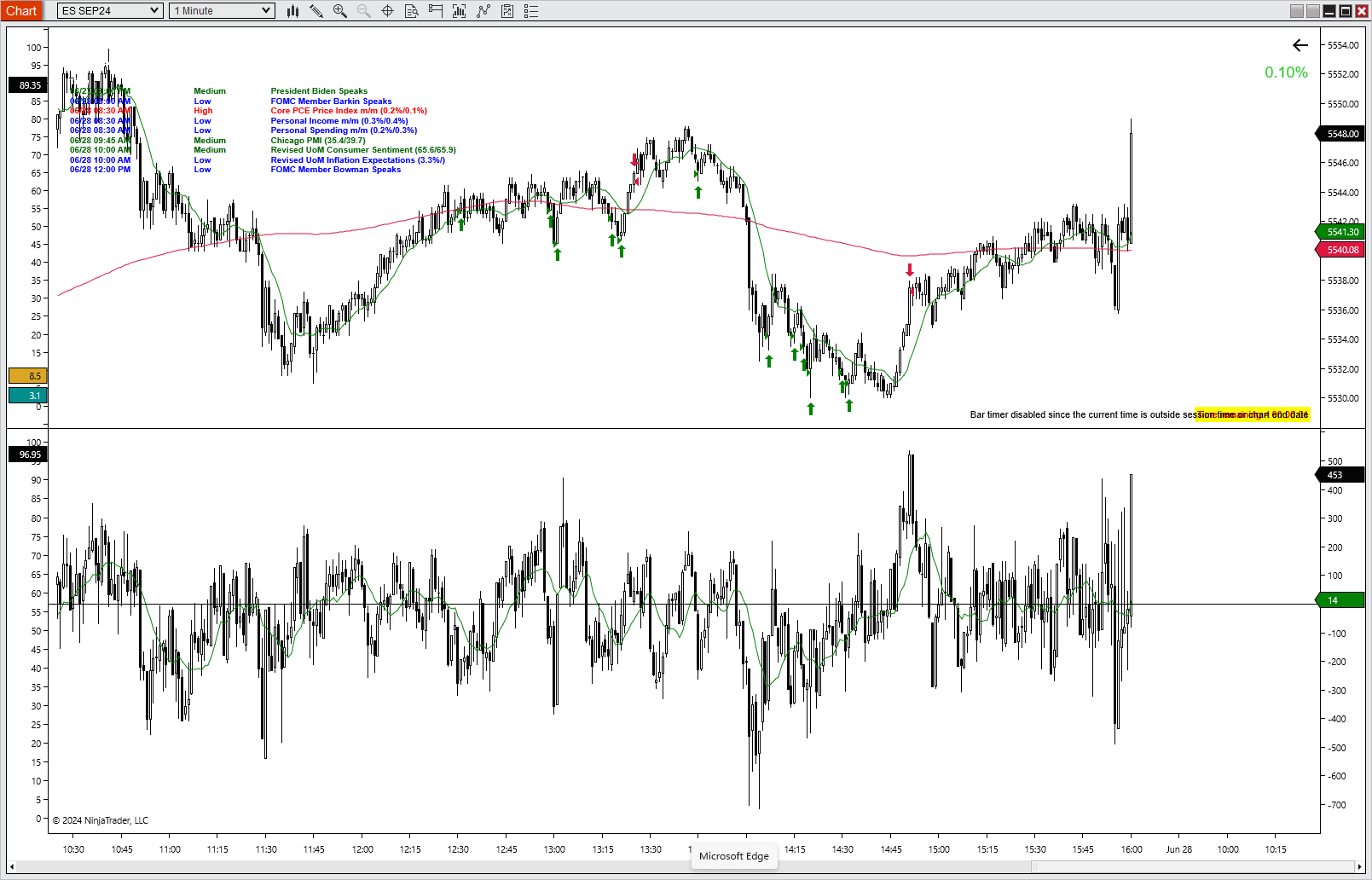Click the zoom out magnifier icon

click(x=364, y=11)
